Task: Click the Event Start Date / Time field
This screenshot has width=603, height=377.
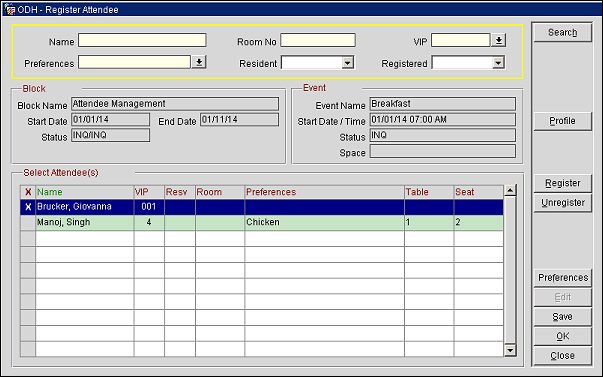Action: (443, 120)
